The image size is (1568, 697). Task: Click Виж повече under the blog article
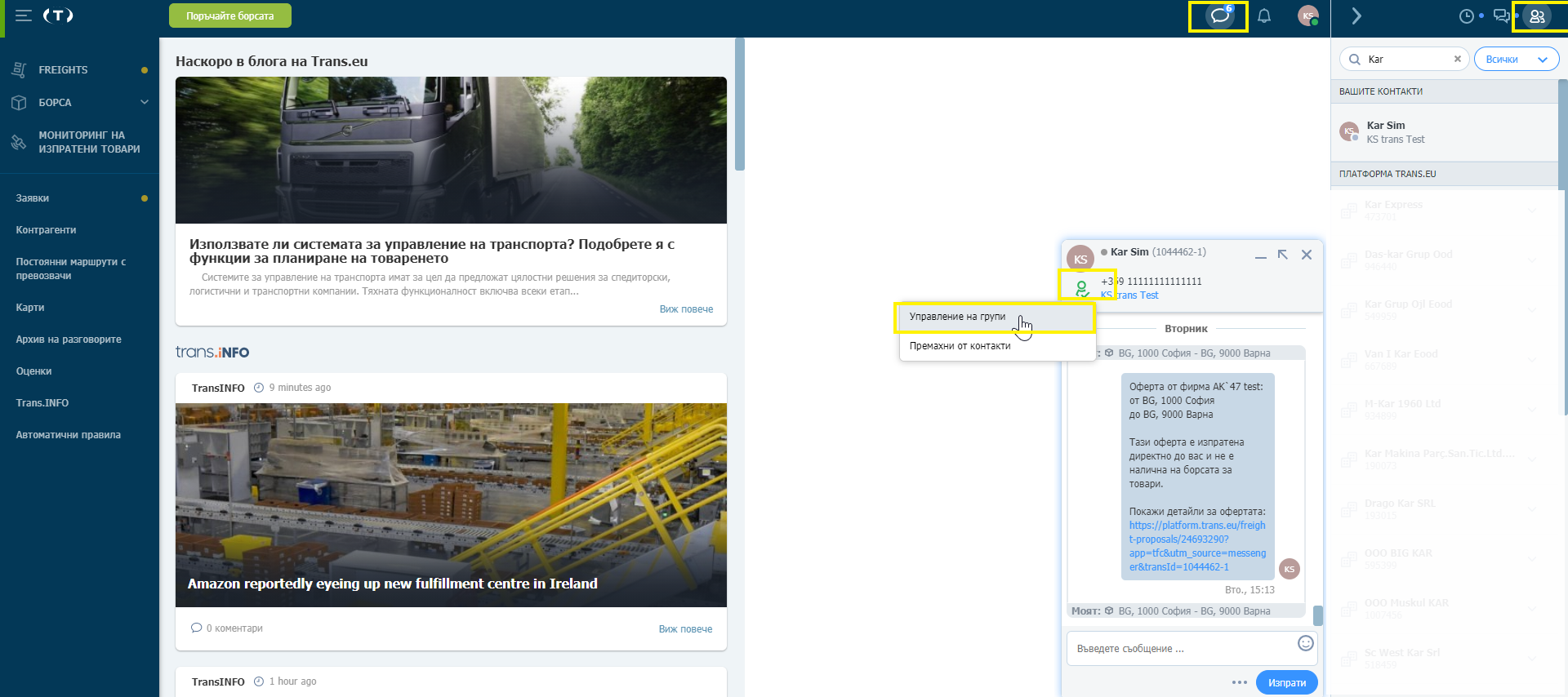click(686, 309)
